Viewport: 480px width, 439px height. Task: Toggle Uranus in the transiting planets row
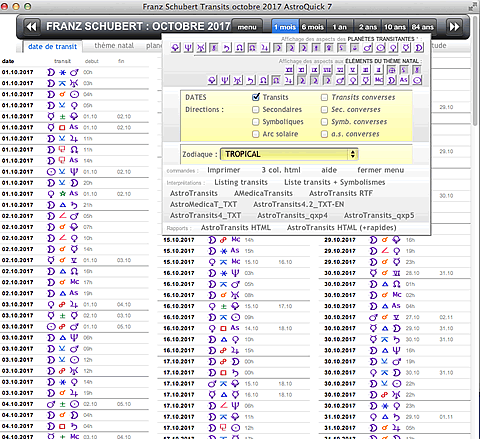201,48
